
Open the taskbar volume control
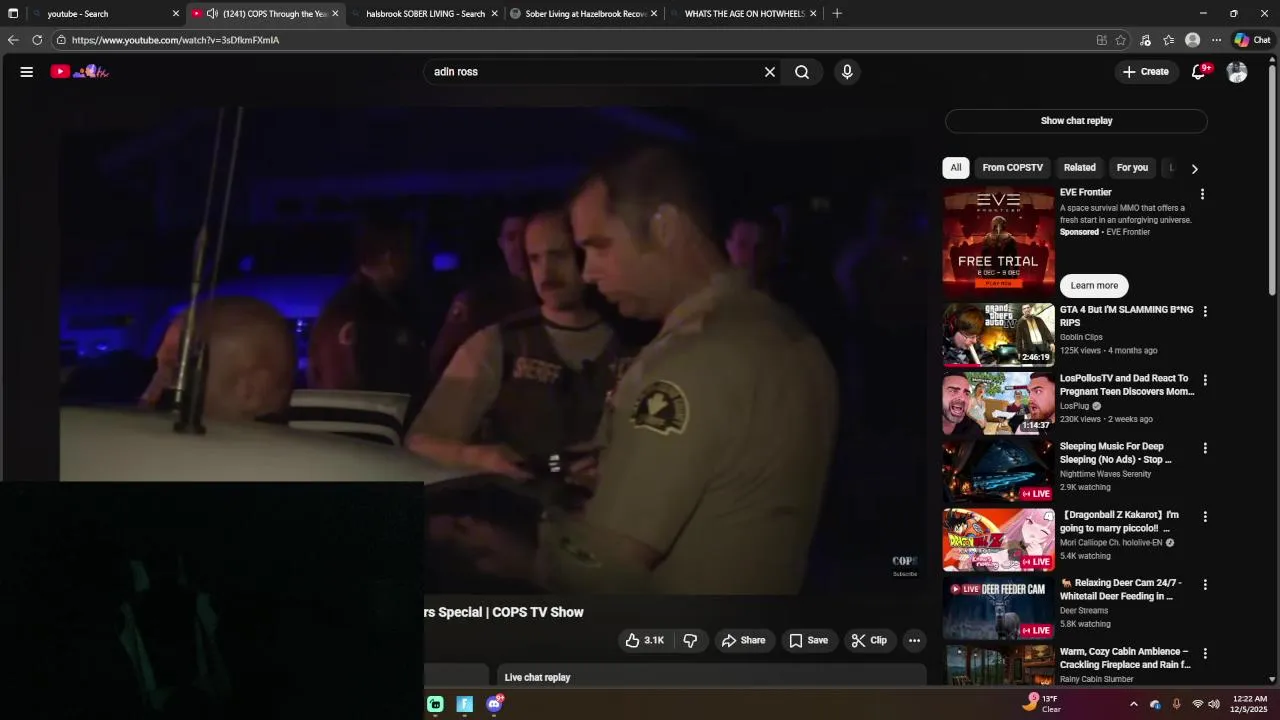point(1214,704)
